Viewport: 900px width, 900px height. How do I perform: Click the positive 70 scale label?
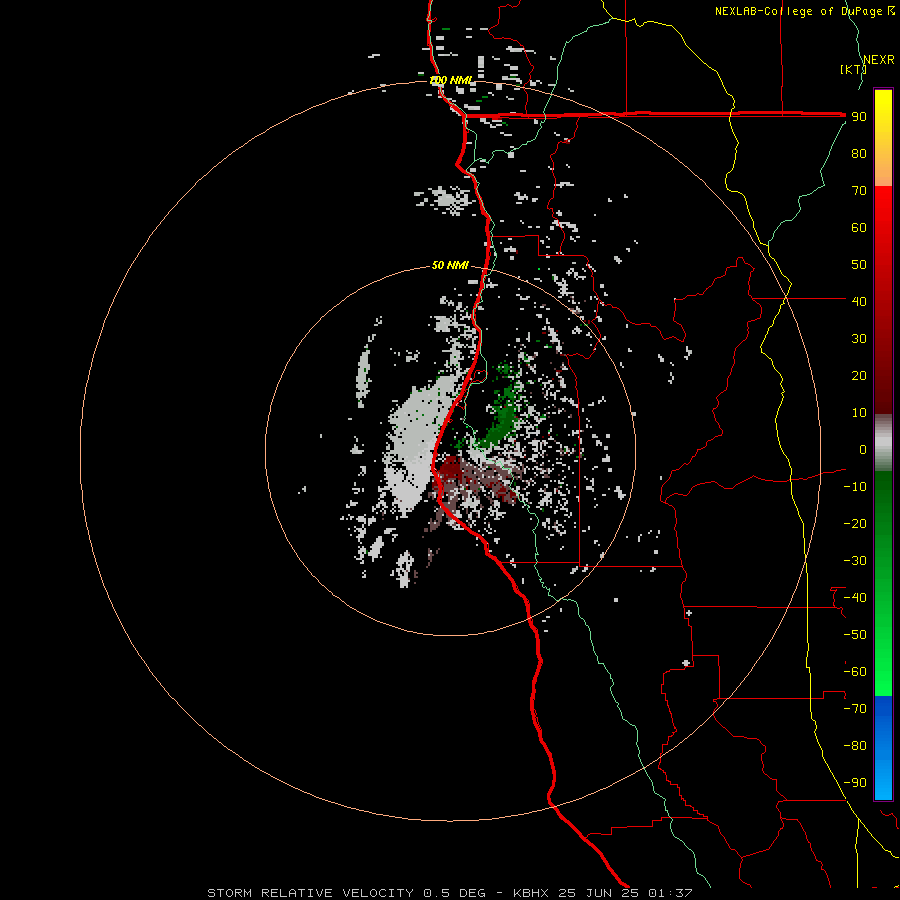pyautogui.click(x=859, y=191)
